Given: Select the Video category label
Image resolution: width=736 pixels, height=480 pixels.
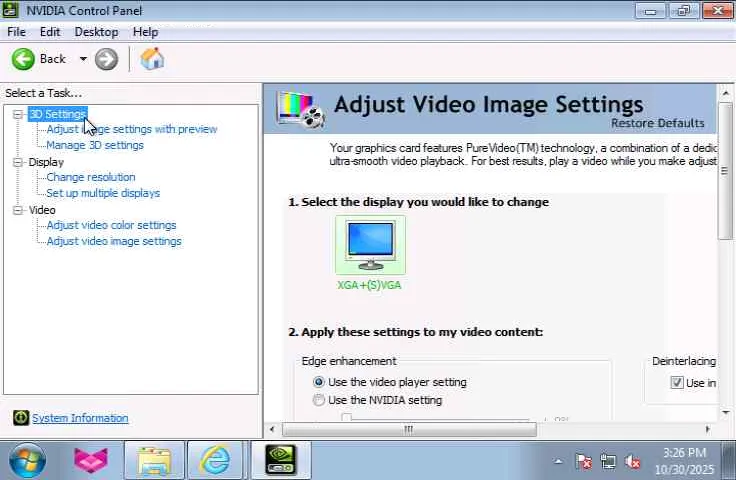Looking at the screenshot, I should pos(42,210).
